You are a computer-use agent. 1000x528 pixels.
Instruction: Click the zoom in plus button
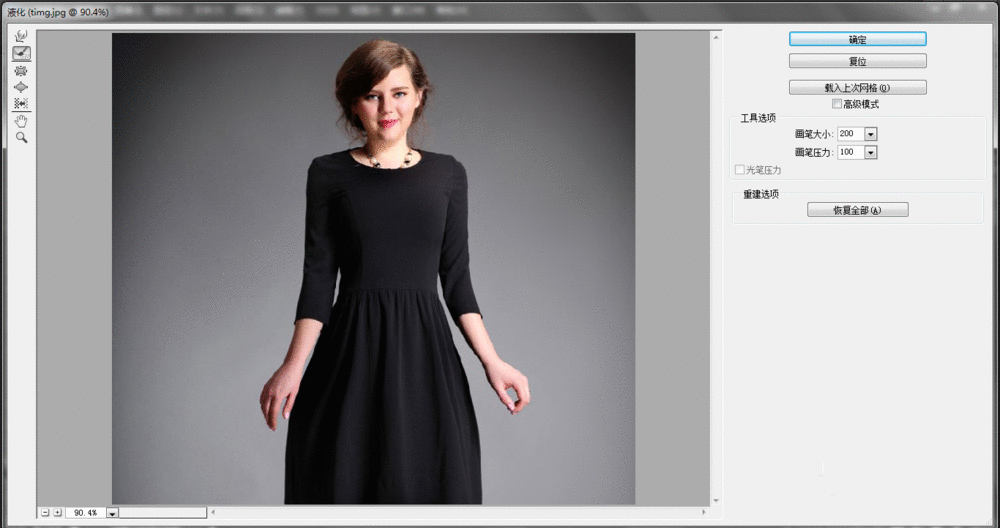pyautogui.click(x=57, y=512)
